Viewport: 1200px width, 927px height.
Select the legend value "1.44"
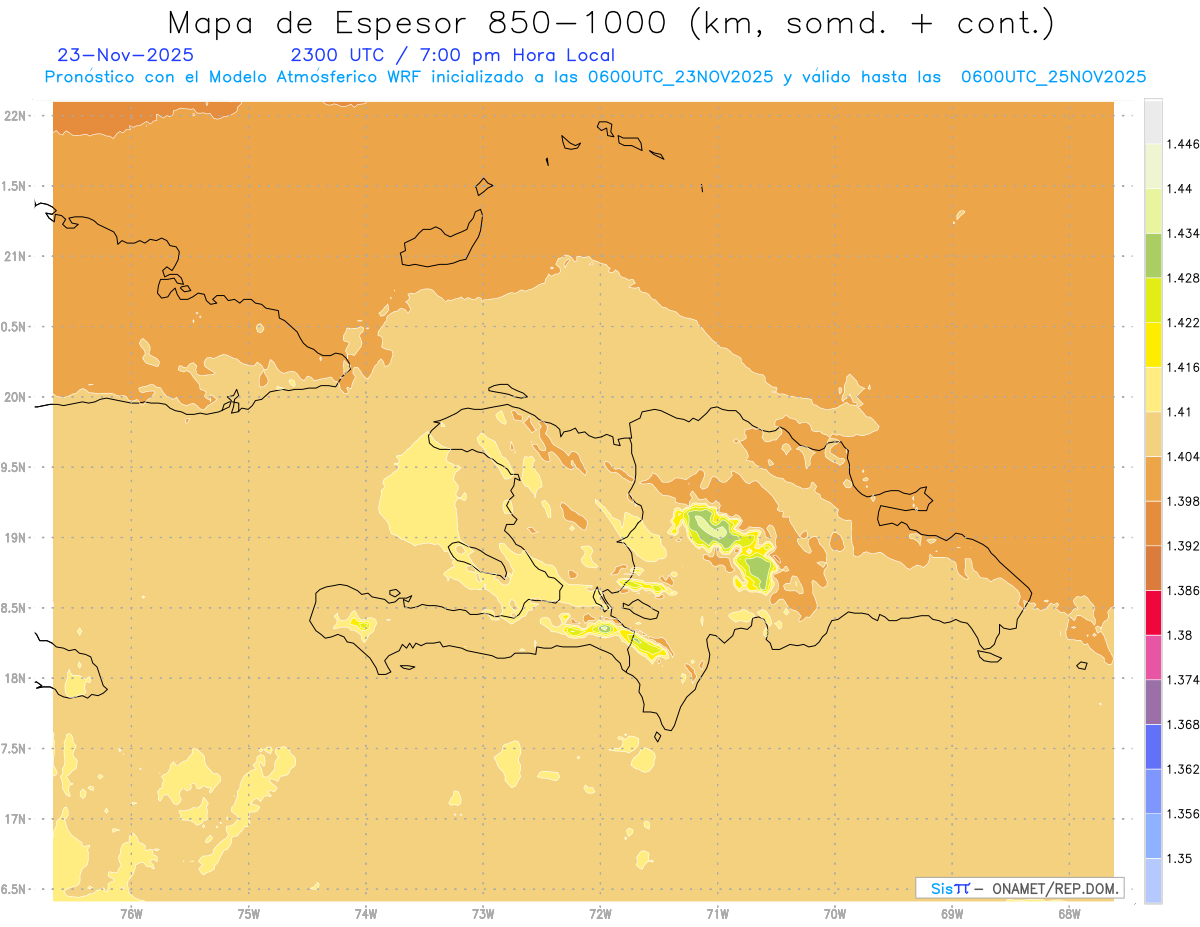1181,189
